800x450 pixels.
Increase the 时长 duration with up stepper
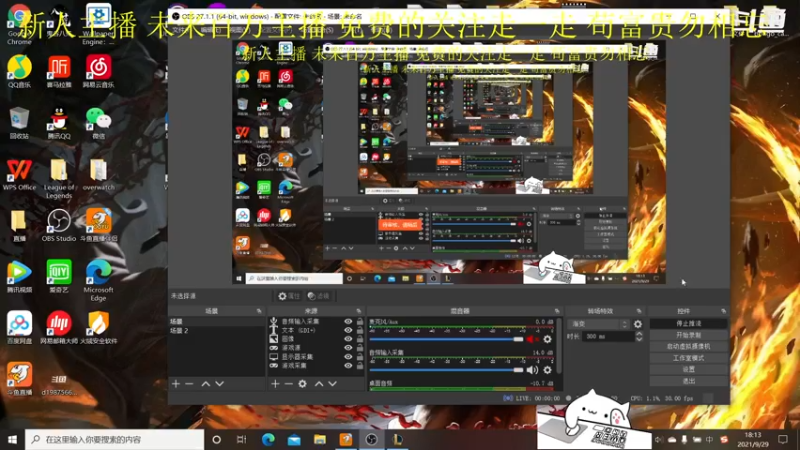[639, 334]
